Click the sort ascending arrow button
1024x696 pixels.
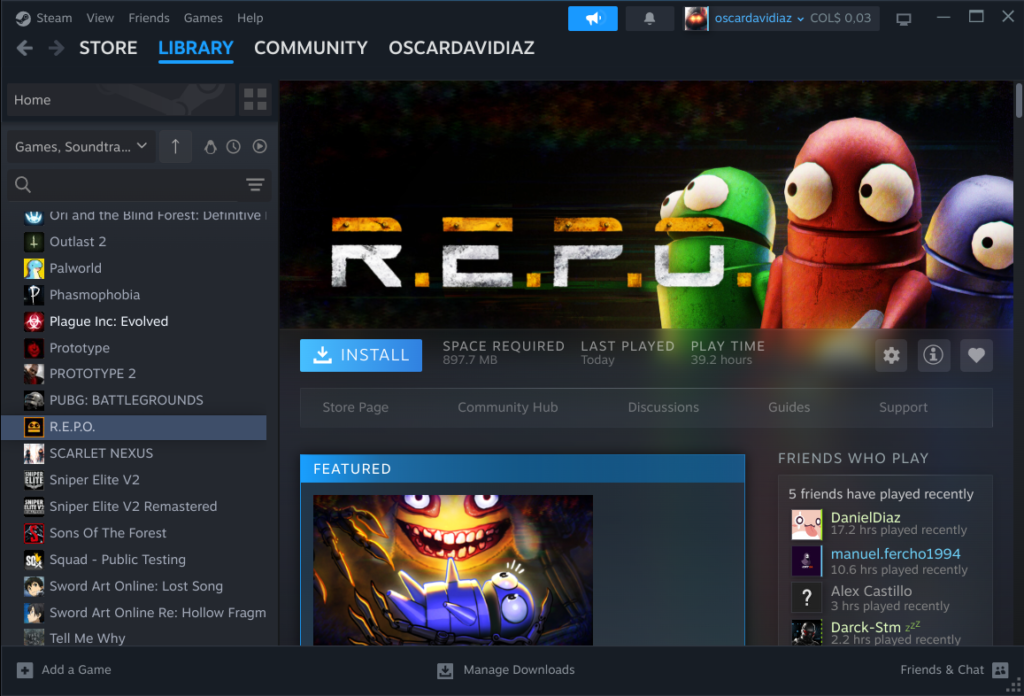175,146
